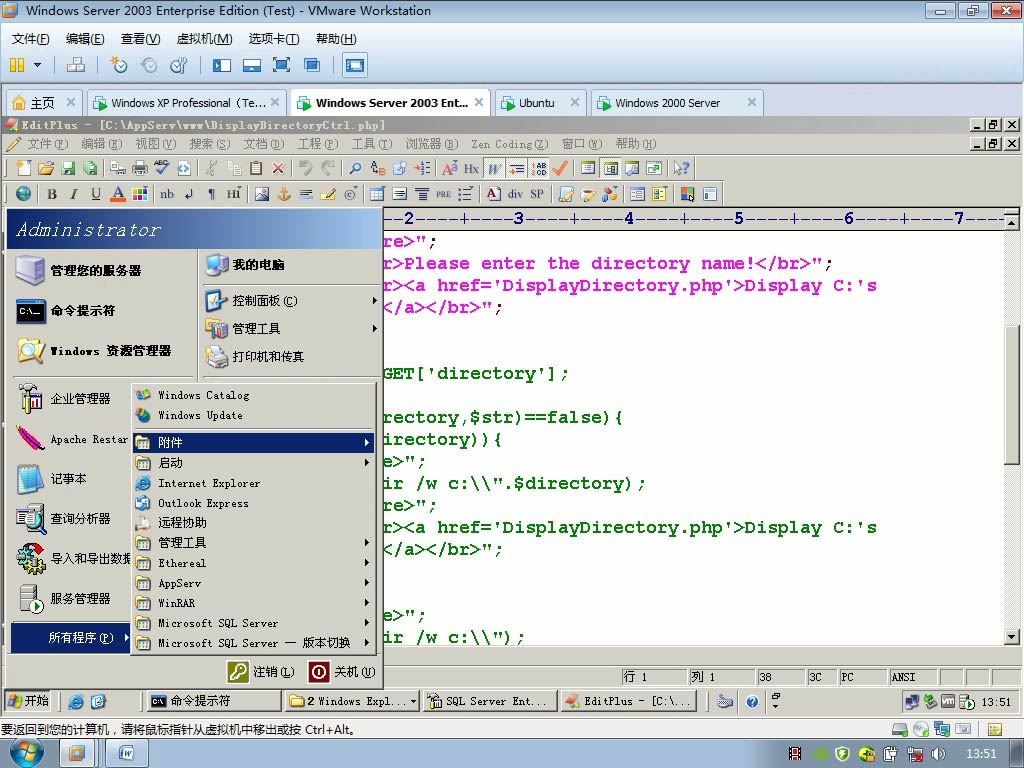This screenshot has height=768, width=1024.
Task: Open the taskbar Windows Explorer group dropdown
Action: (x=413, y=701)
